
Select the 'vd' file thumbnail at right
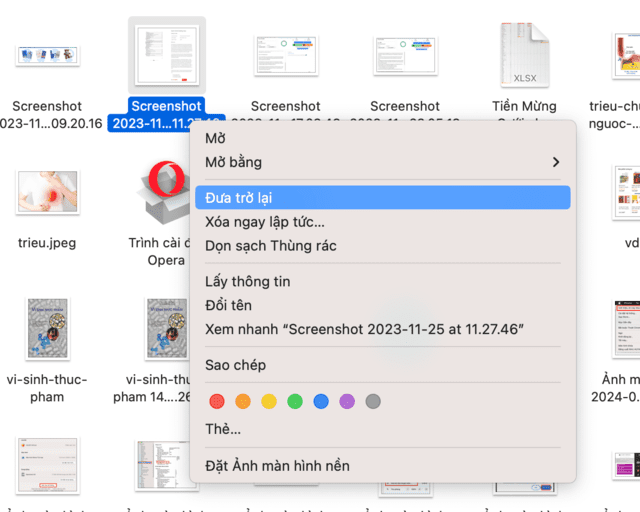click(x=627, y=192)
